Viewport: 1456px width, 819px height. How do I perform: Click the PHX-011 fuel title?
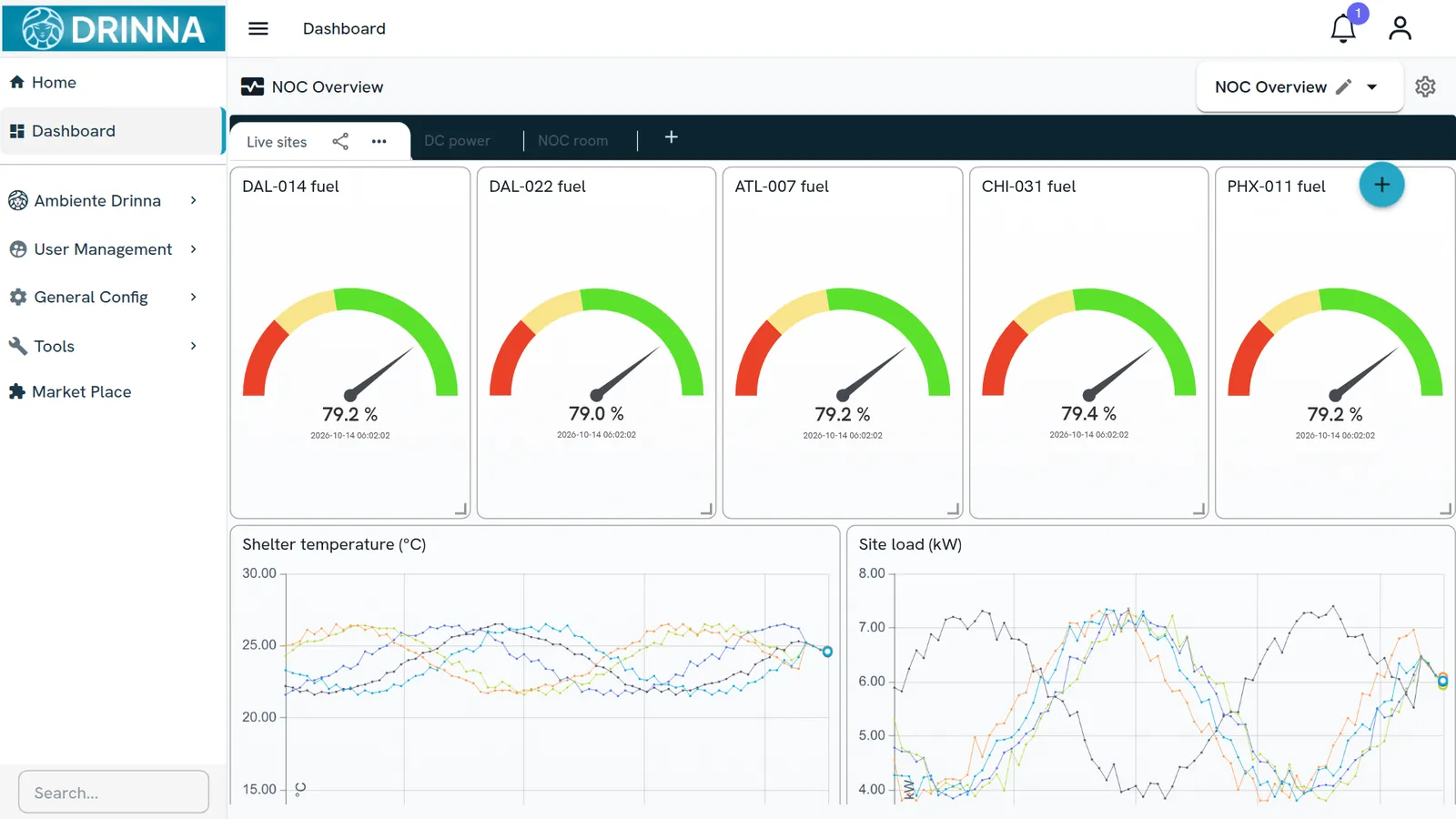1276,187
